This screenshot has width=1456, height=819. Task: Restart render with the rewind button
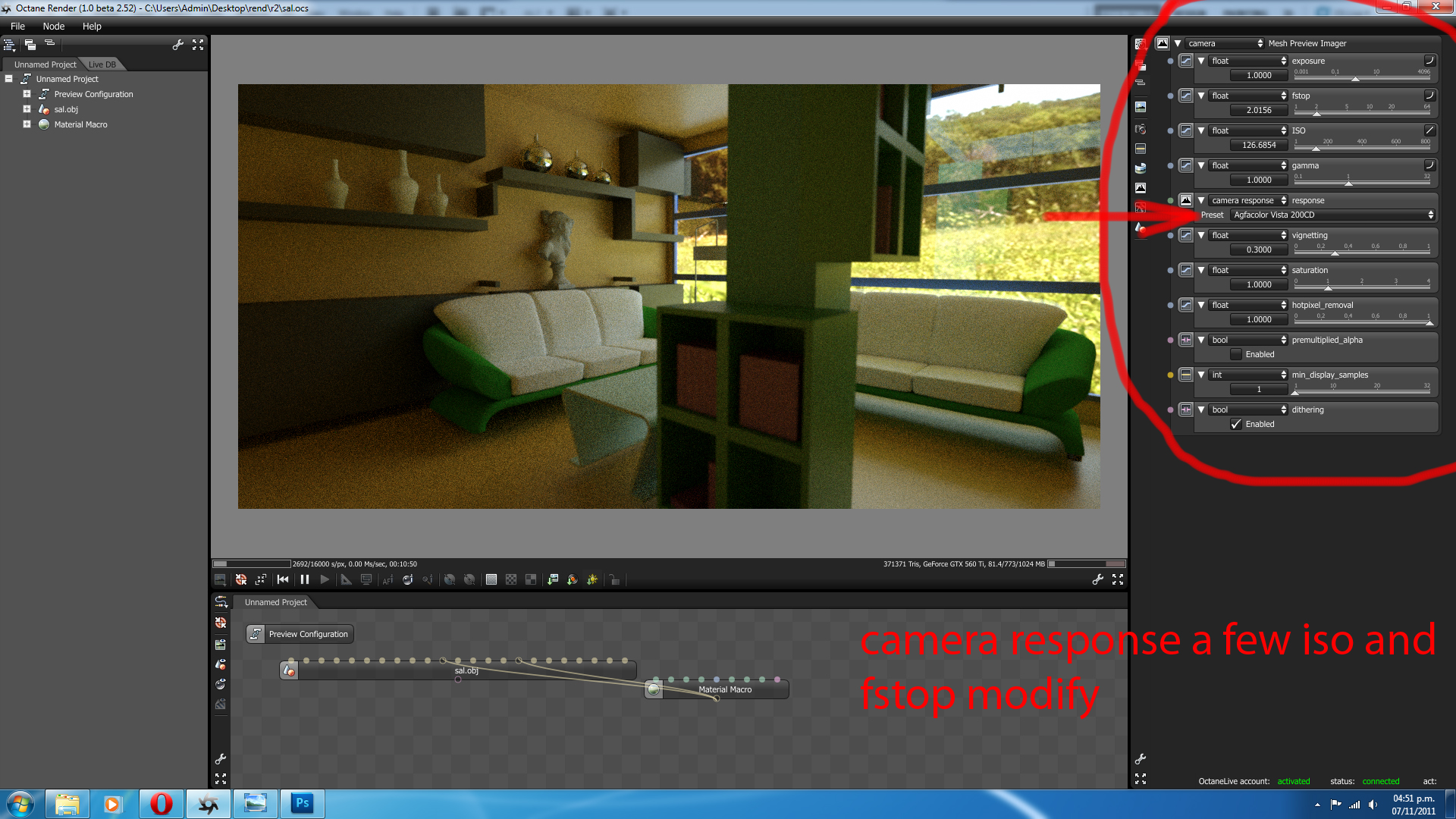pyautogui.click(x=283, y=579)
